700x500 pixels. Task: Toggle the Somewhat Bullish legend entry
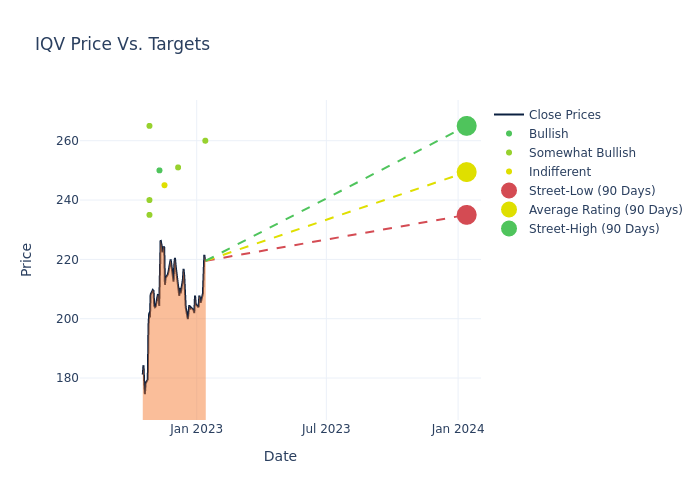pos(582,153)
